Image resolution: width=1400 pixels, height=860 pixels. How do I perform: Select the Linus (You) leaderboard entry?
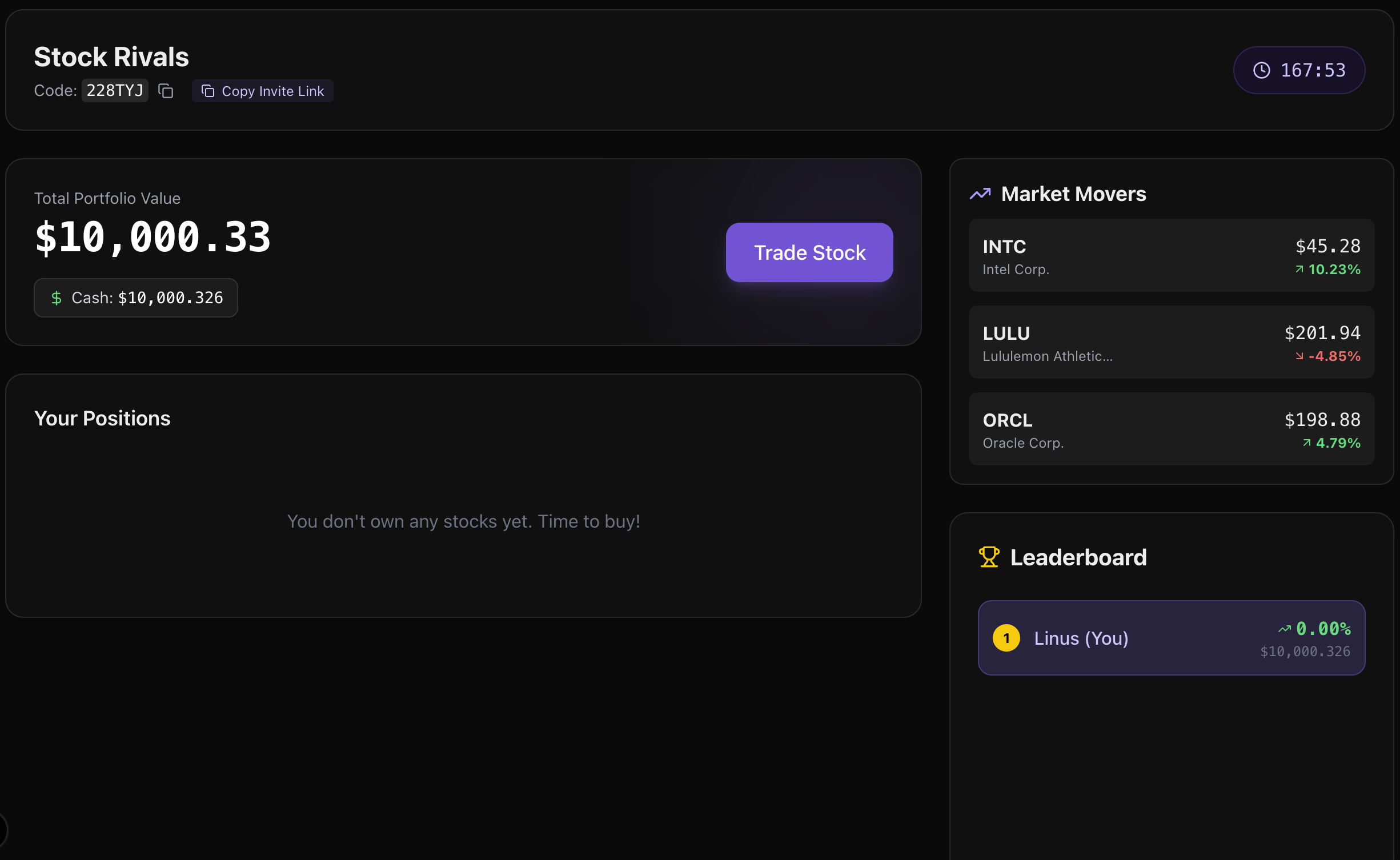pos(1171,638)
